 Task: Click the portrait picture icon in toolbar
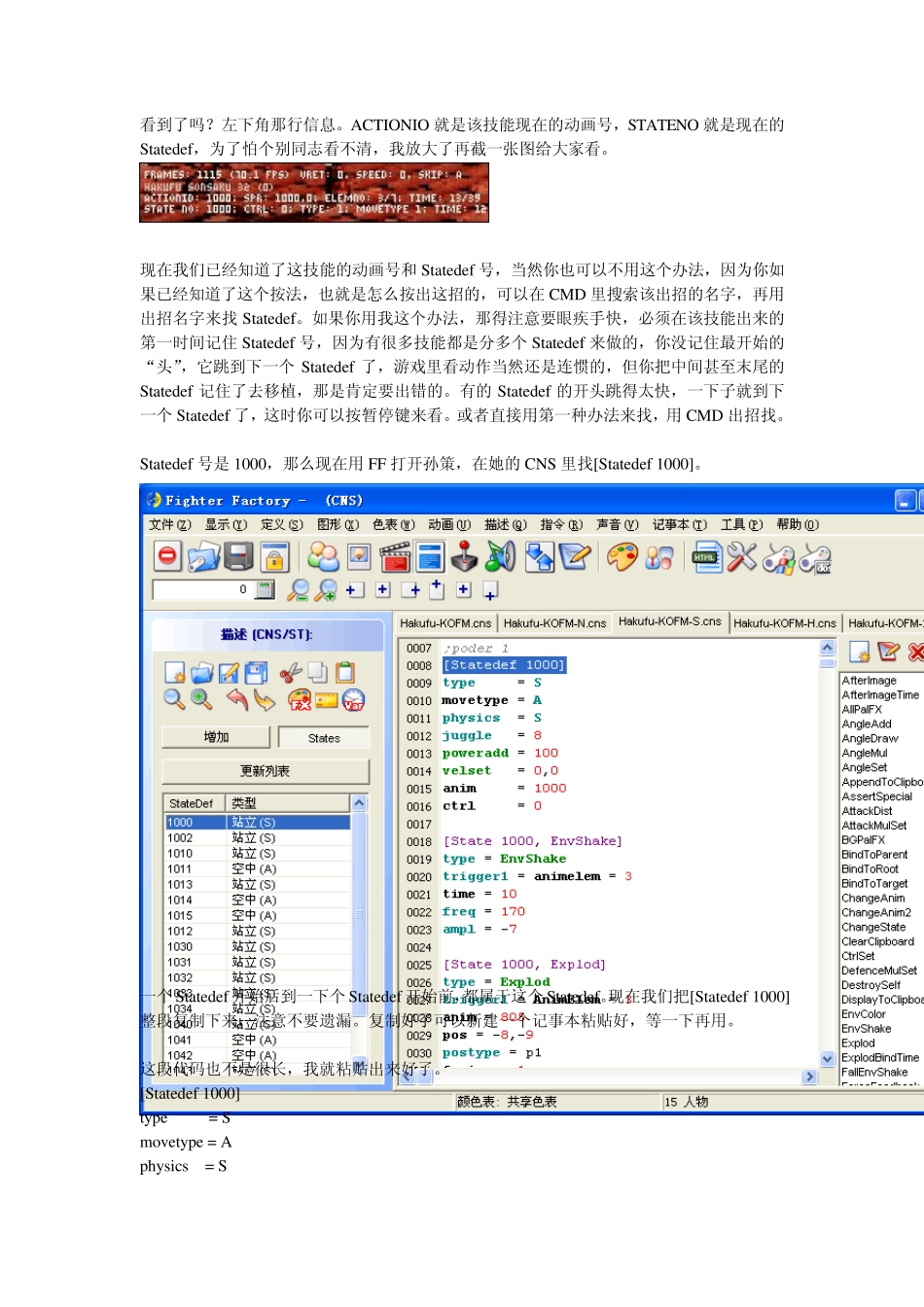[359, 556]
